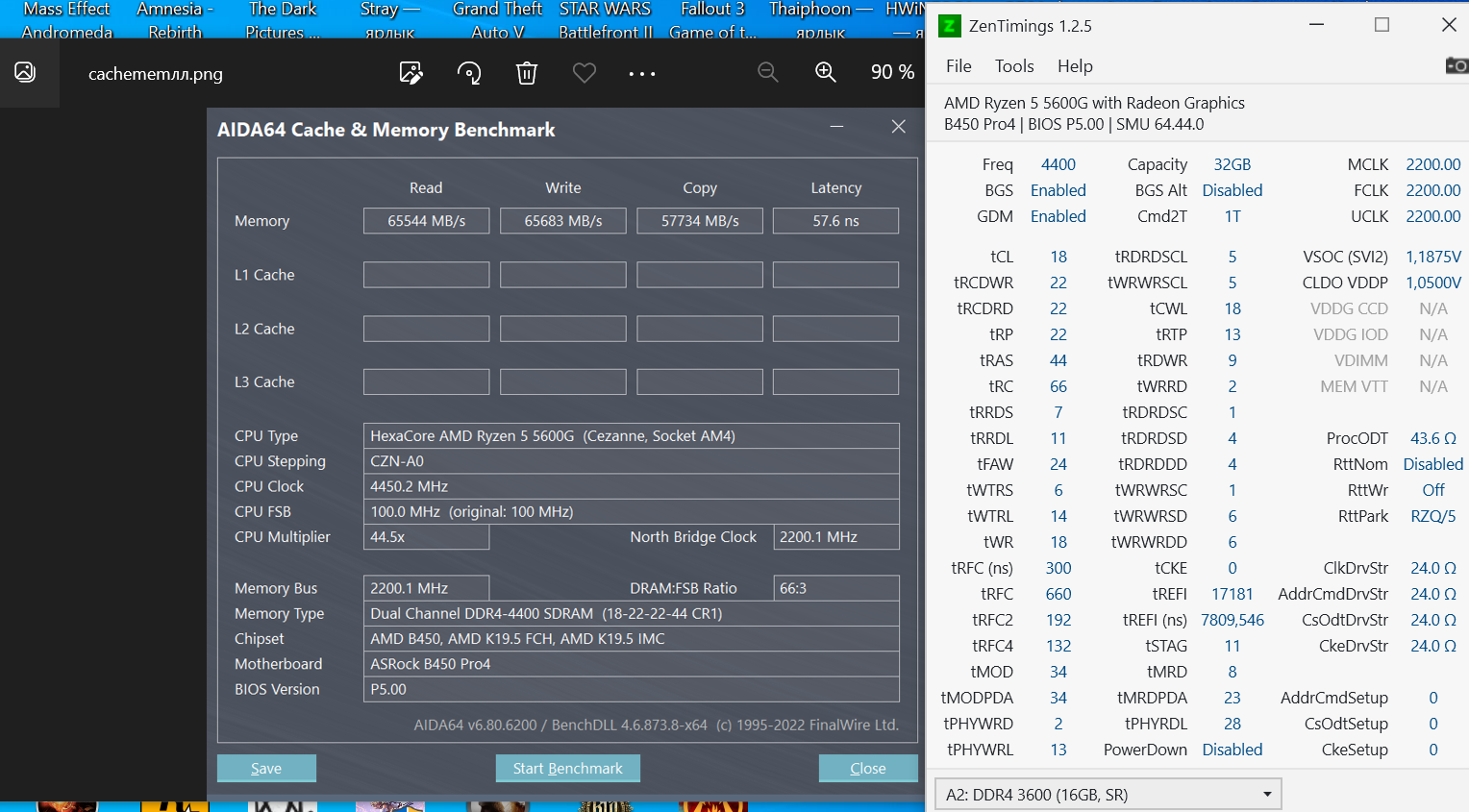Click the CPU Multiplier value 44.5x

pos(426,537)
